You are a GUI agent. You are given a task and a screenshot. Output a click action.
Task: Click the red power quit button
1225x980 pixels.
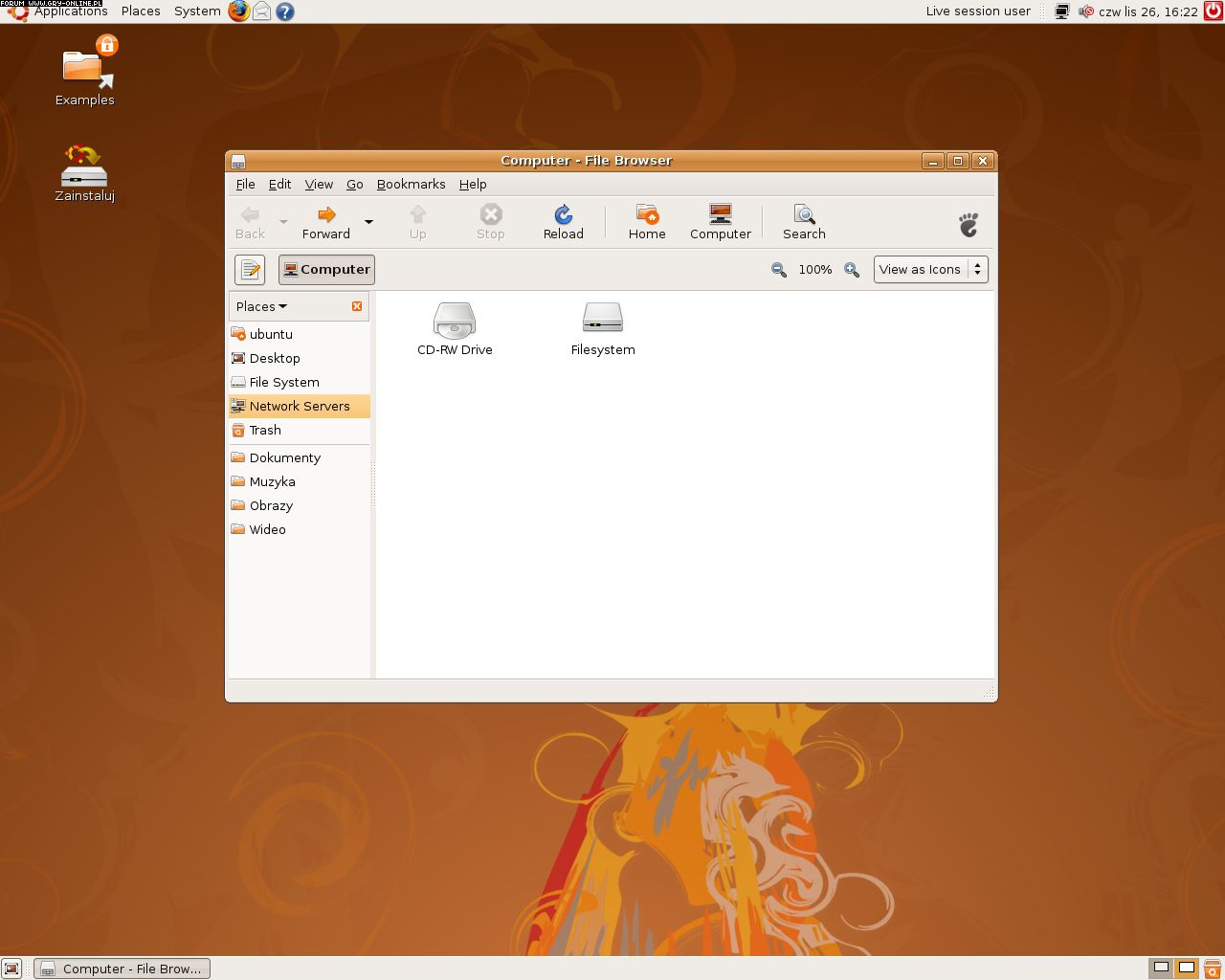click(x=1213, y=11)
